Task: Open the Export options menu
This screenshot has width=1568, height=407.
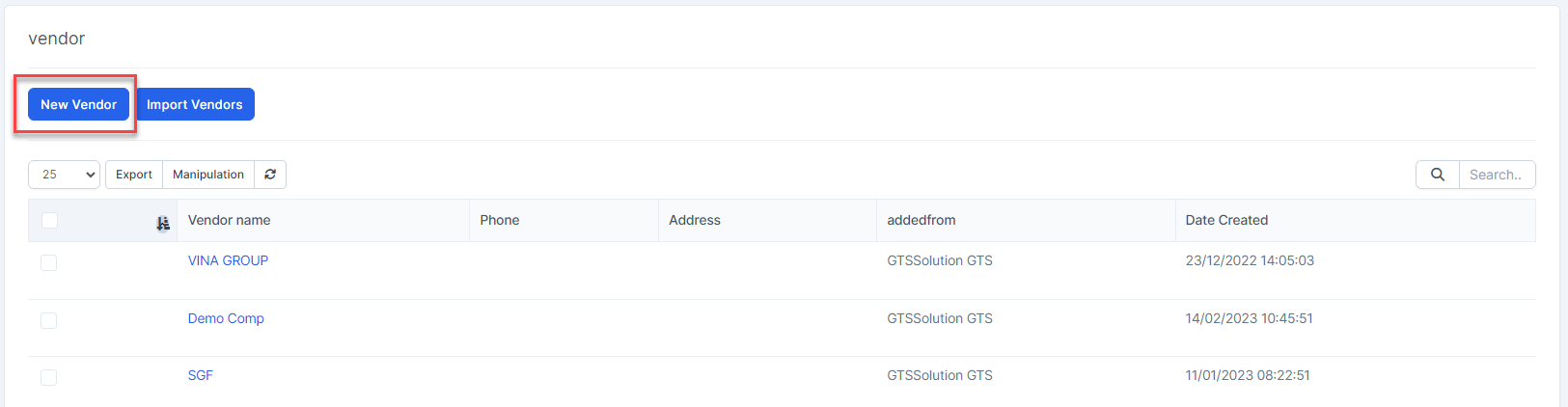Action: [x=134, y=175]
